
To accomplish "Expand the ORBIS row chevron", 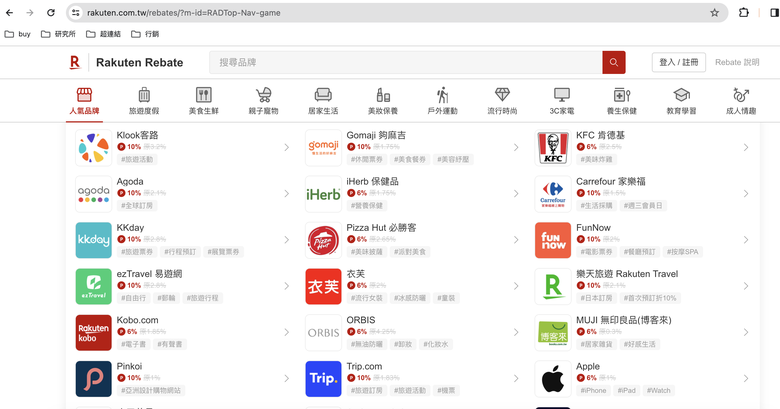I will pyautogui.click(x=516, y=332).
